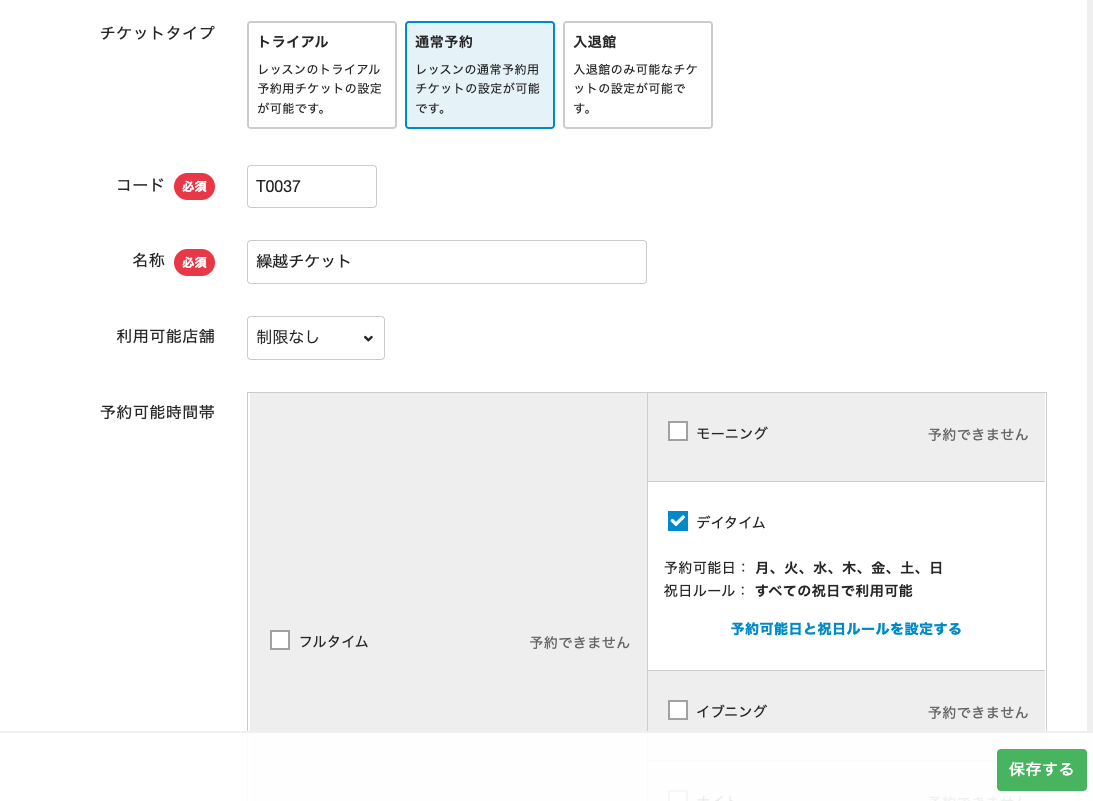Click the デイタイム label text
The height and width of the screenshot is (801, 1093).
pyautogui.click(x=730, y=522)
